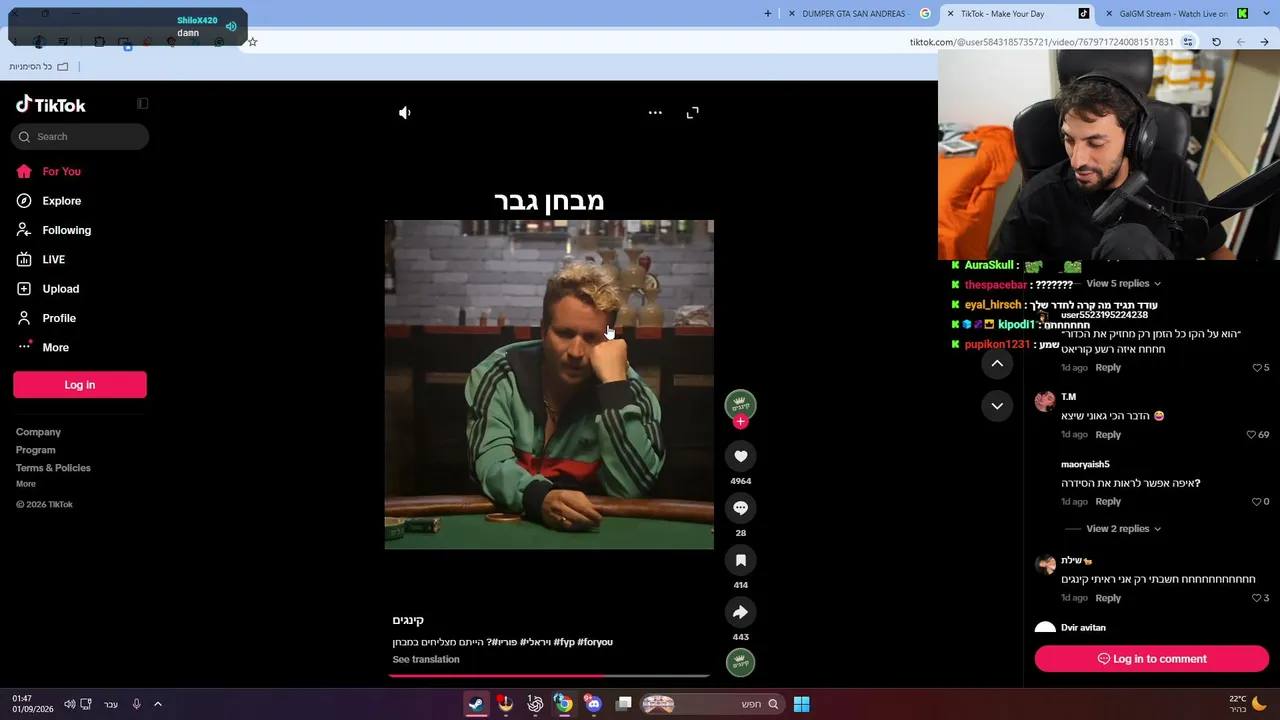The height and width of the screenshot is (720, 1280).
Task: Open Discord from the taskbar
Action: (594, 704)
